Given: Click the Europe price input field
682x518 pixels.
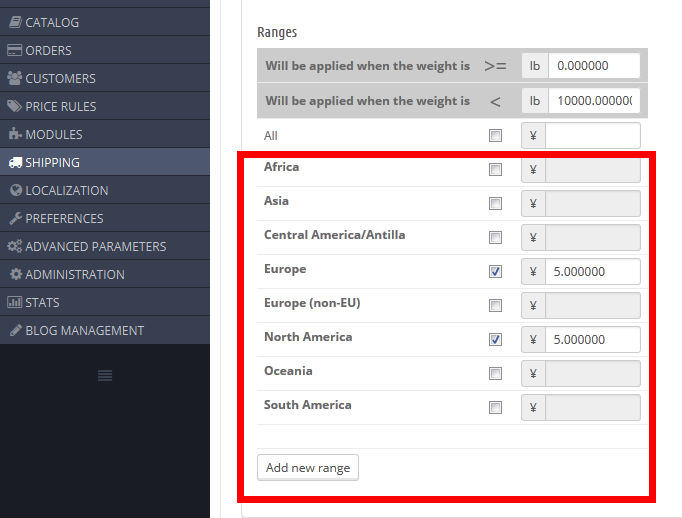Looking at the screenshot, I should point(593,272).
